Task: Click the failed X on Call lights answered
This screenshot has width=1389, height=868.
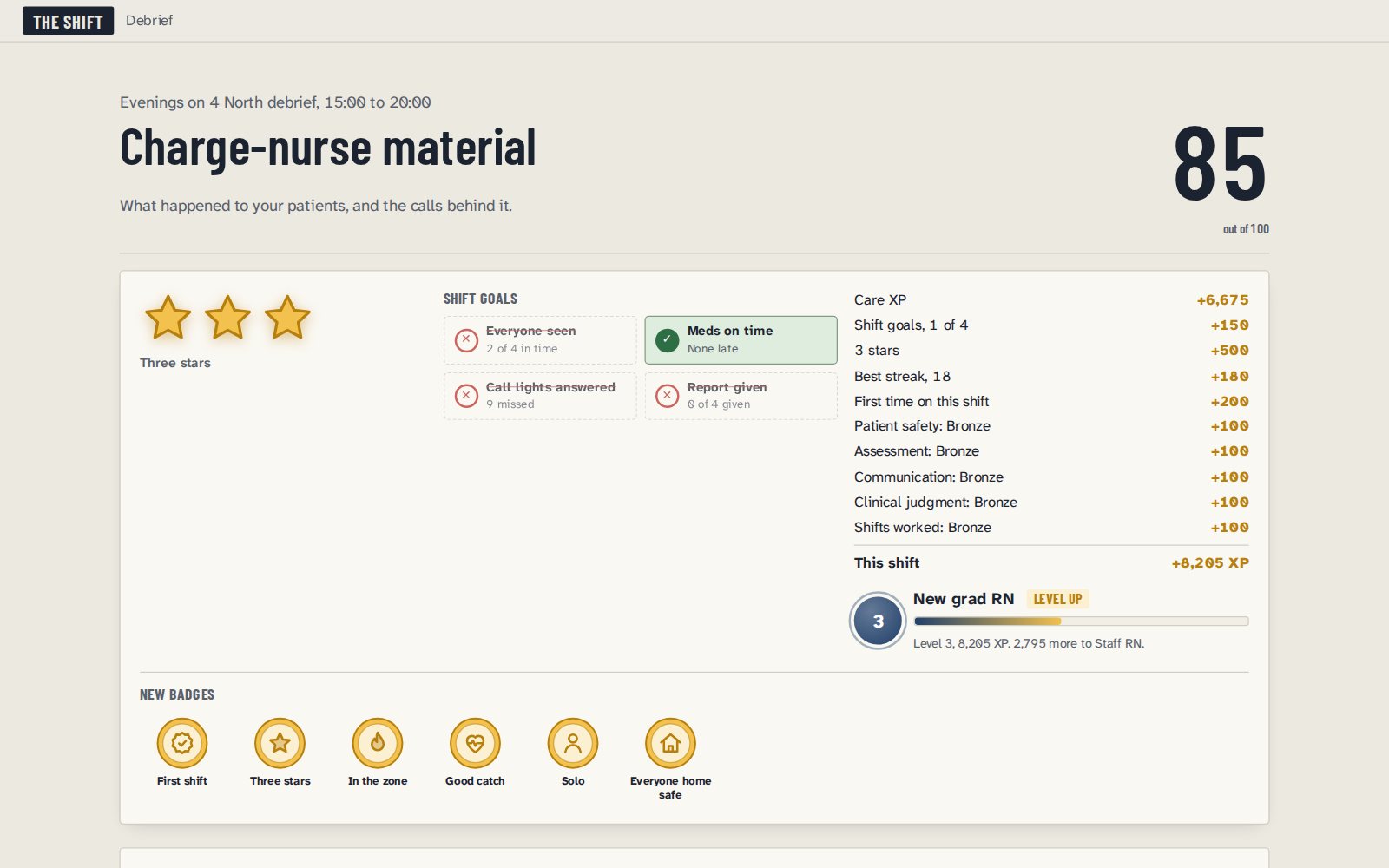Action: tap(466, 396)
